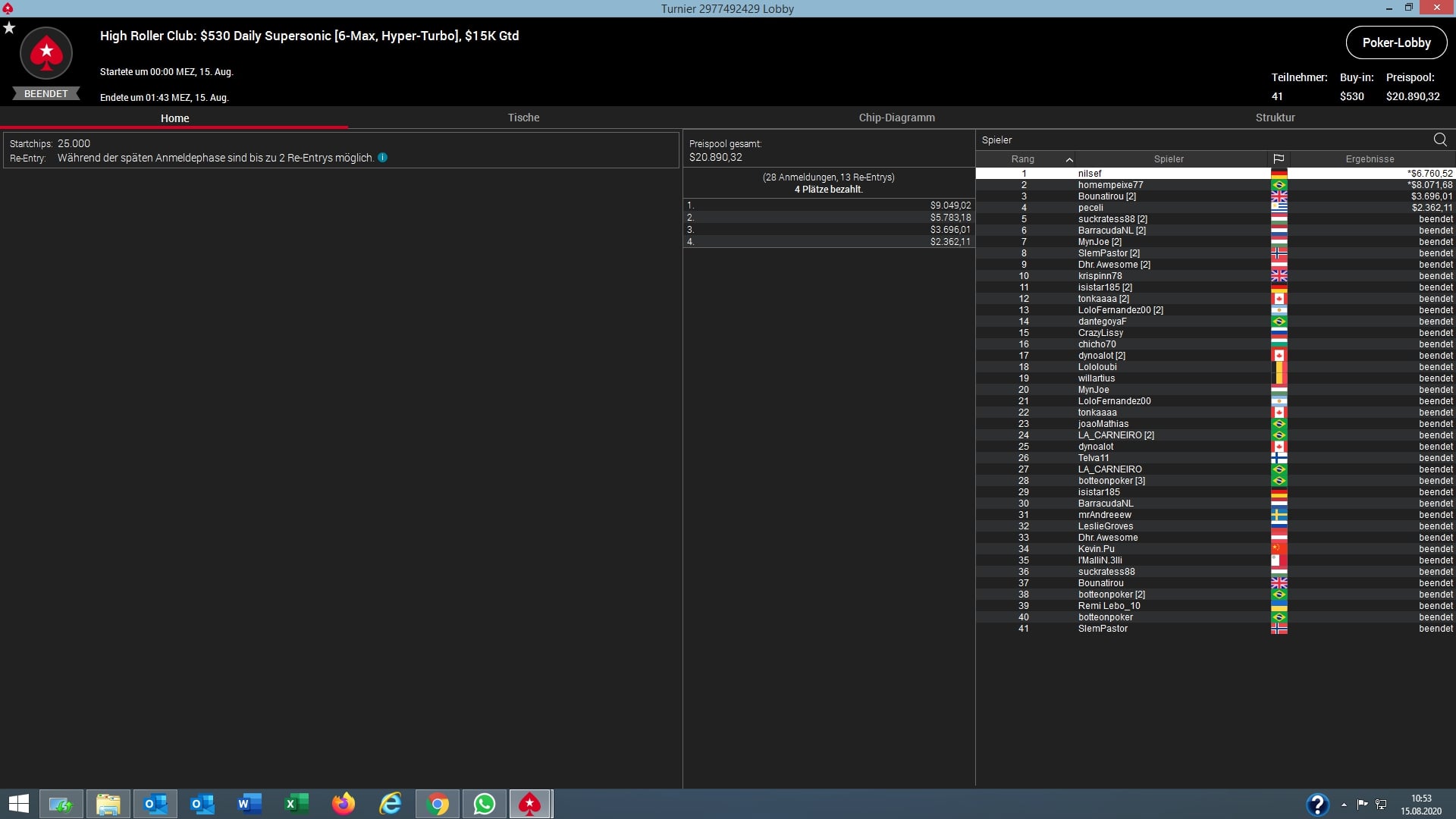
Task: Show hidden system tray icons
Action: [x=1344, y=805]
